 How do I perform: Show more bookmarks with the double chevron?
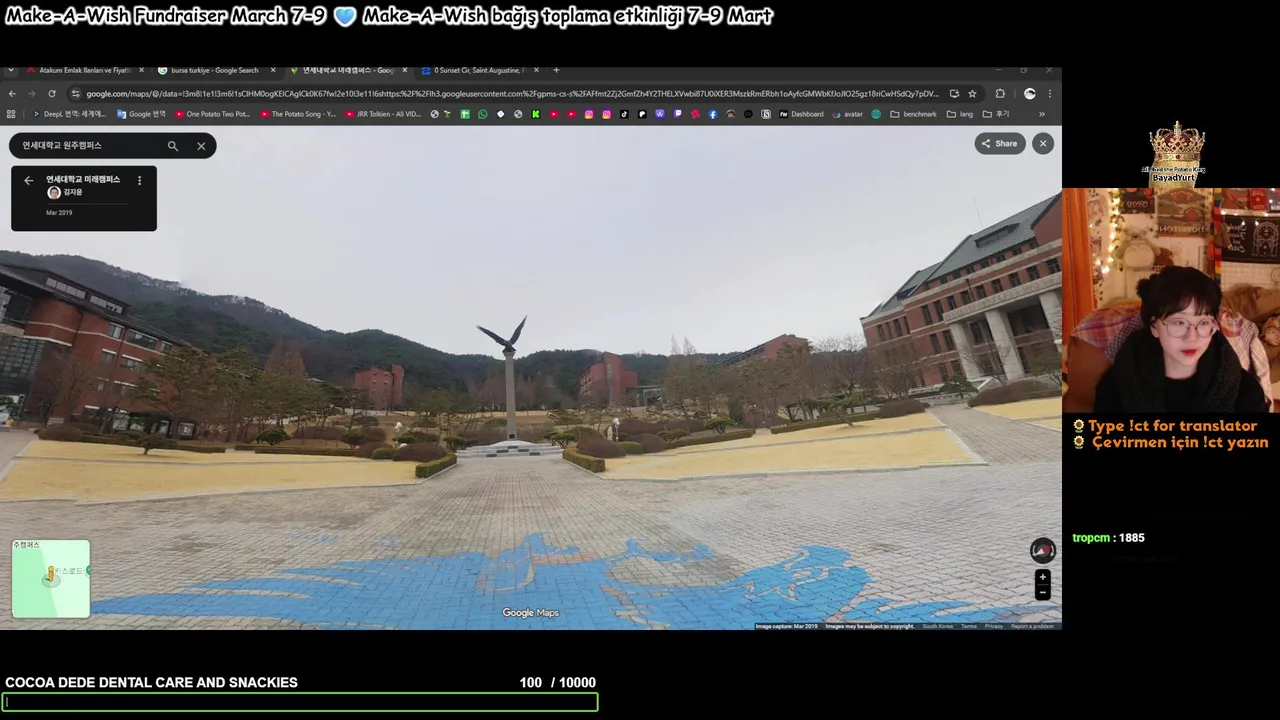tap(1042, 114)
